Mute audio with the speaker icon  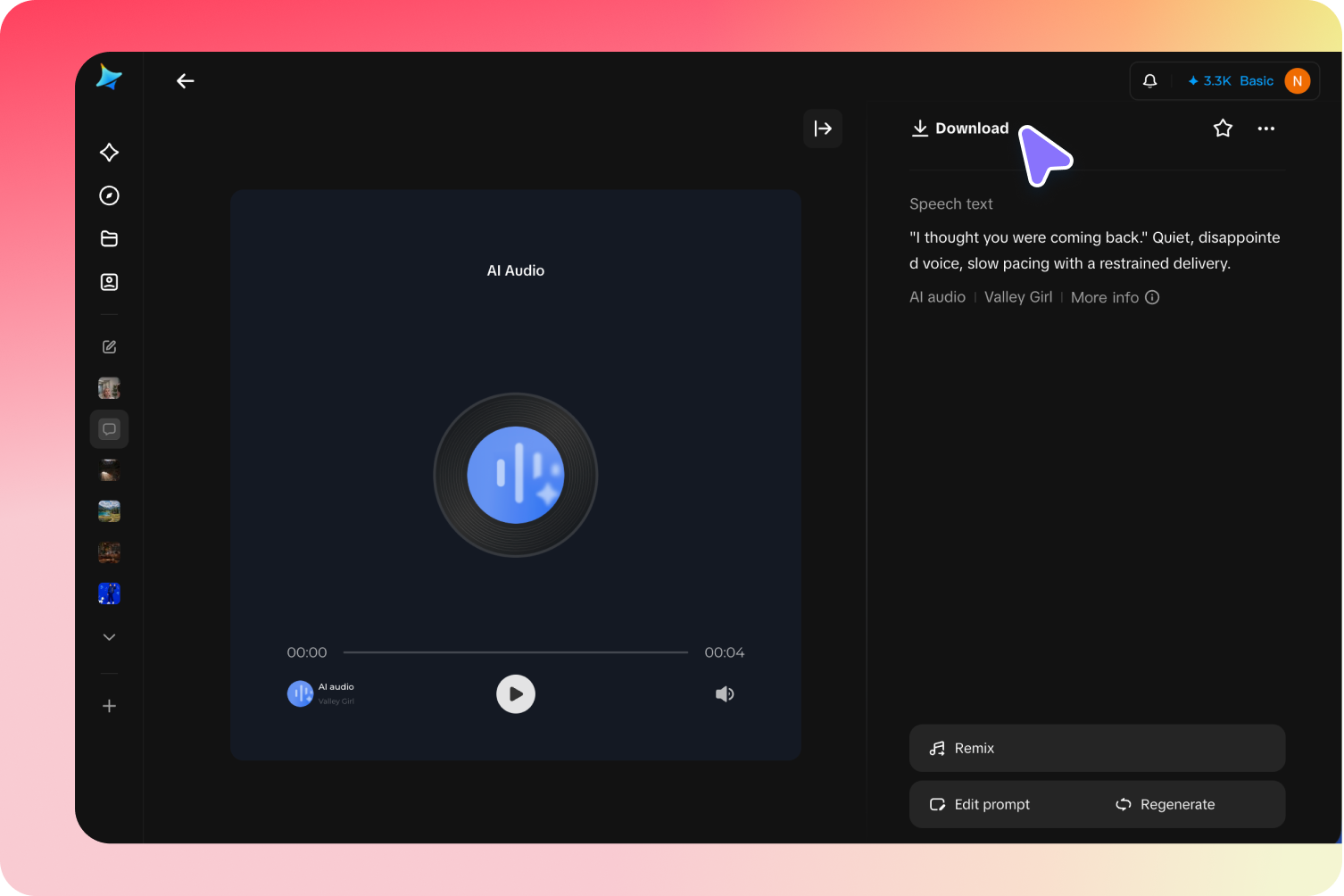pyautogui.click(x=725, y=693)
